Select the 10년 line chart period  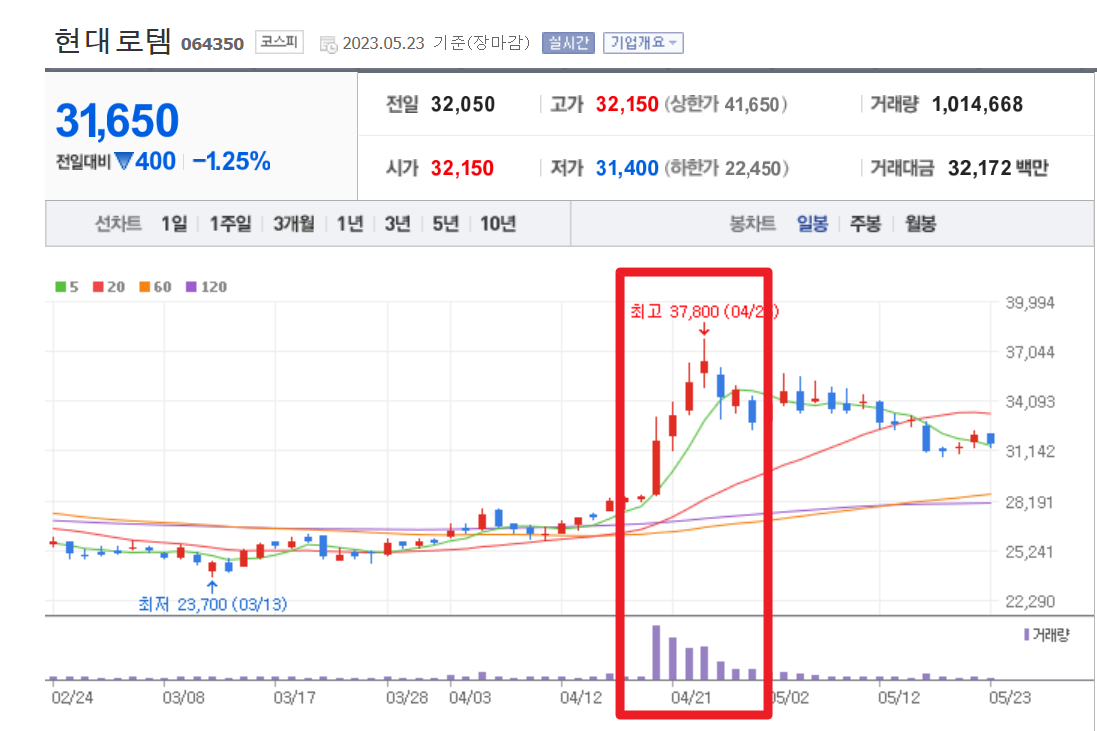coord(498,224)
